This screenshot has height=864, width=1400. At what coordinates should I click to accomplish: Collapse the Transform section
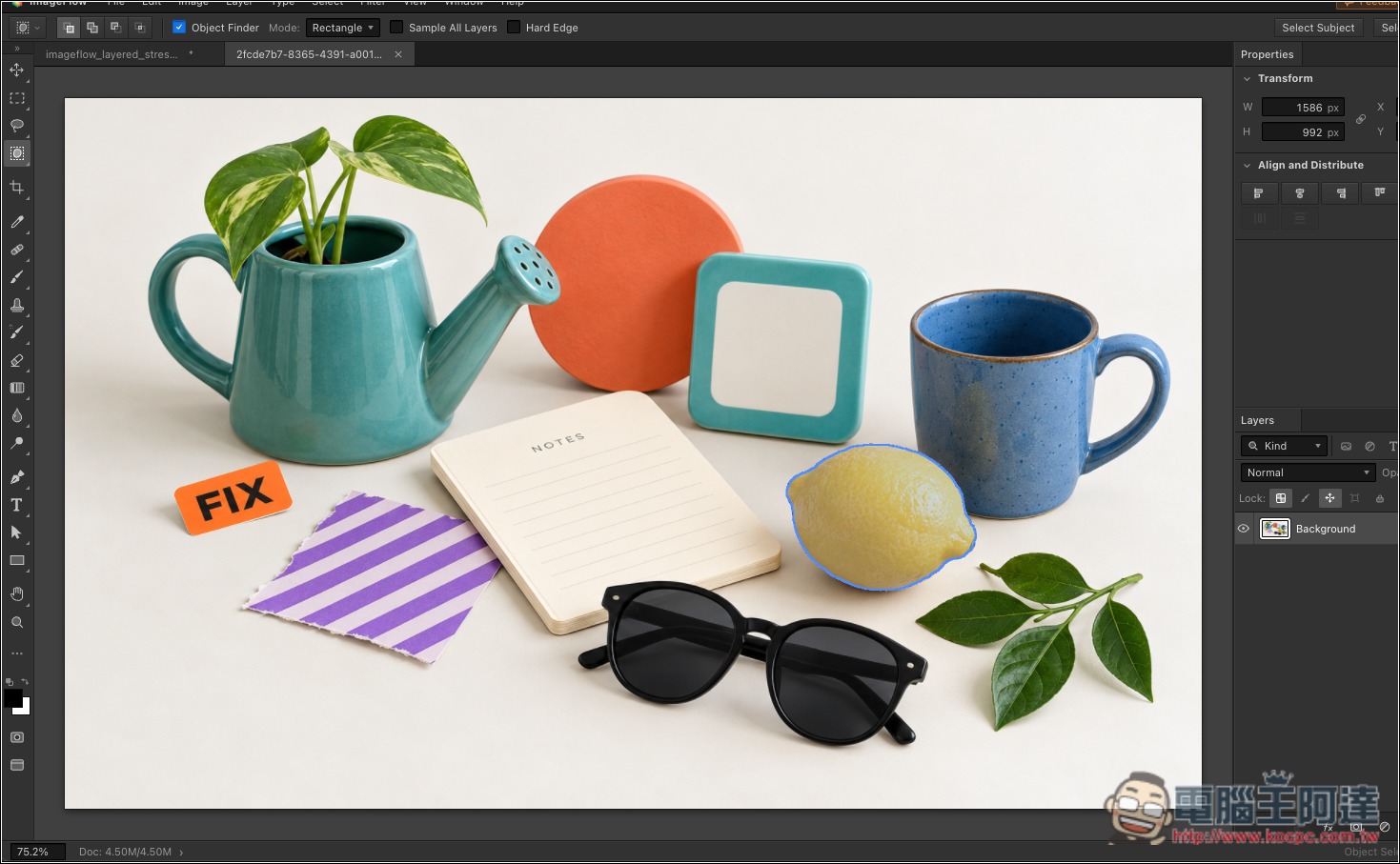tap(1247, 79)
